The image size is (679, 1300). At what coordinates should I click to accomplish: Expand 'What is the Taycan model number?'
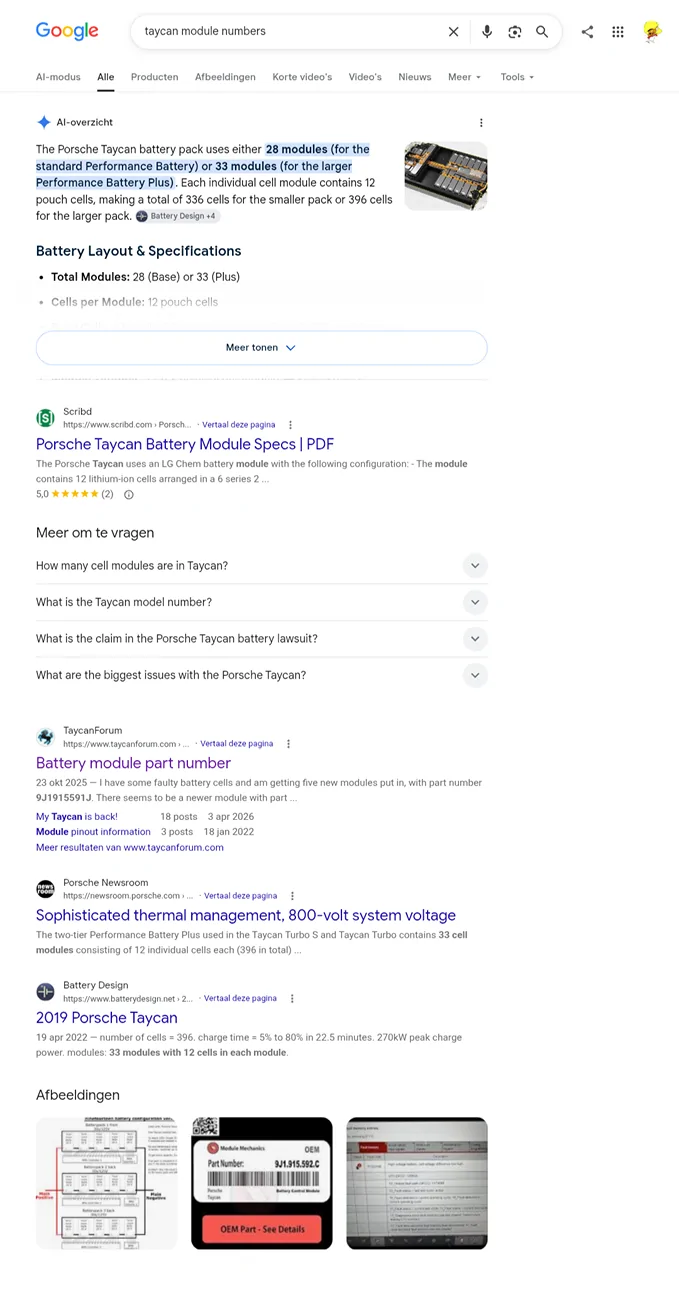coord(261,602)
